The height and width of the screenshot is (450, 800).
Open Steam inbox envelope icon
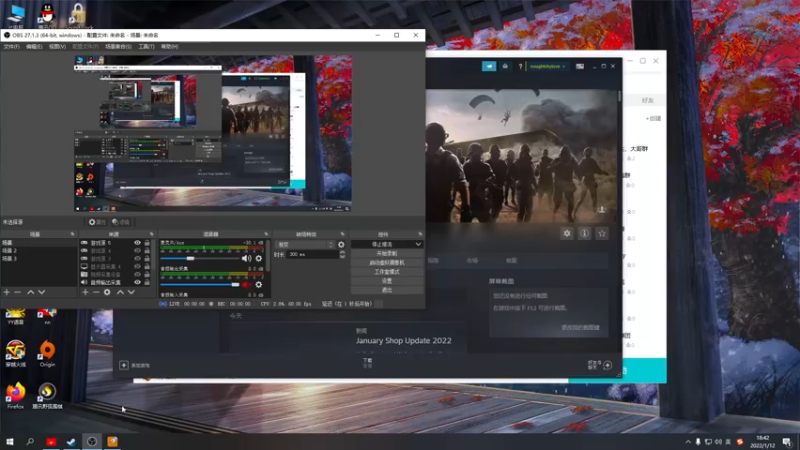(x=505, y=66)
